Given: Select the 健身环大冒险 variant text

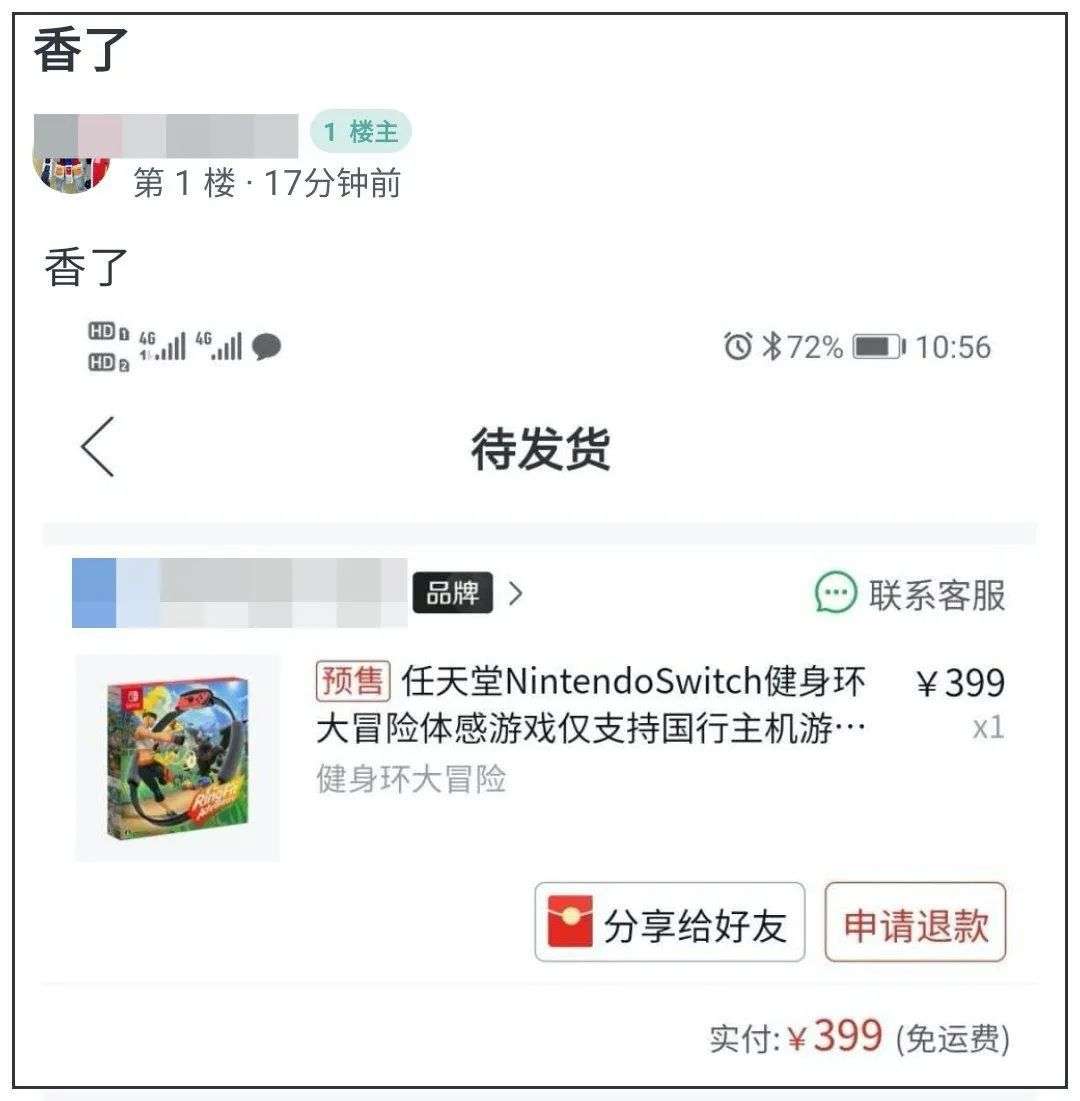Looking at the screenshot, I should point(411,779).
